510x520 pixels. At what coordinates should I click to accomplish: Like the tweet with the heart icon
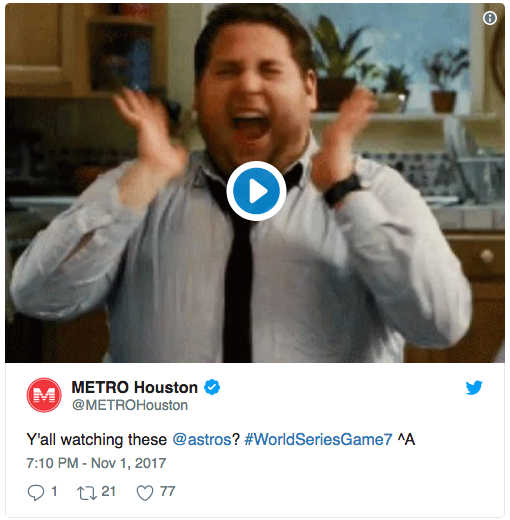click(x=145, y=493)
